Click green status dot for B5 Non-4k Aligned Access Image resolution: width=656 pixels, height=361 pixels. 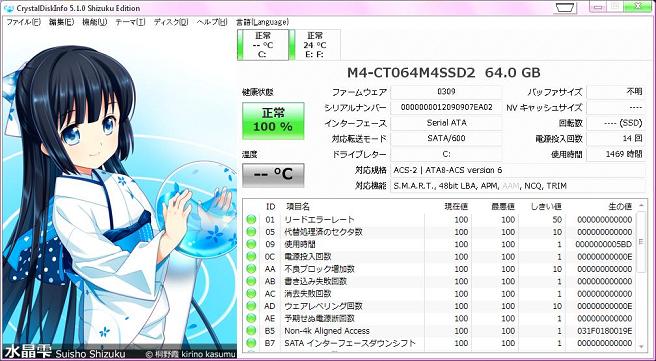(x=251, y=331)
